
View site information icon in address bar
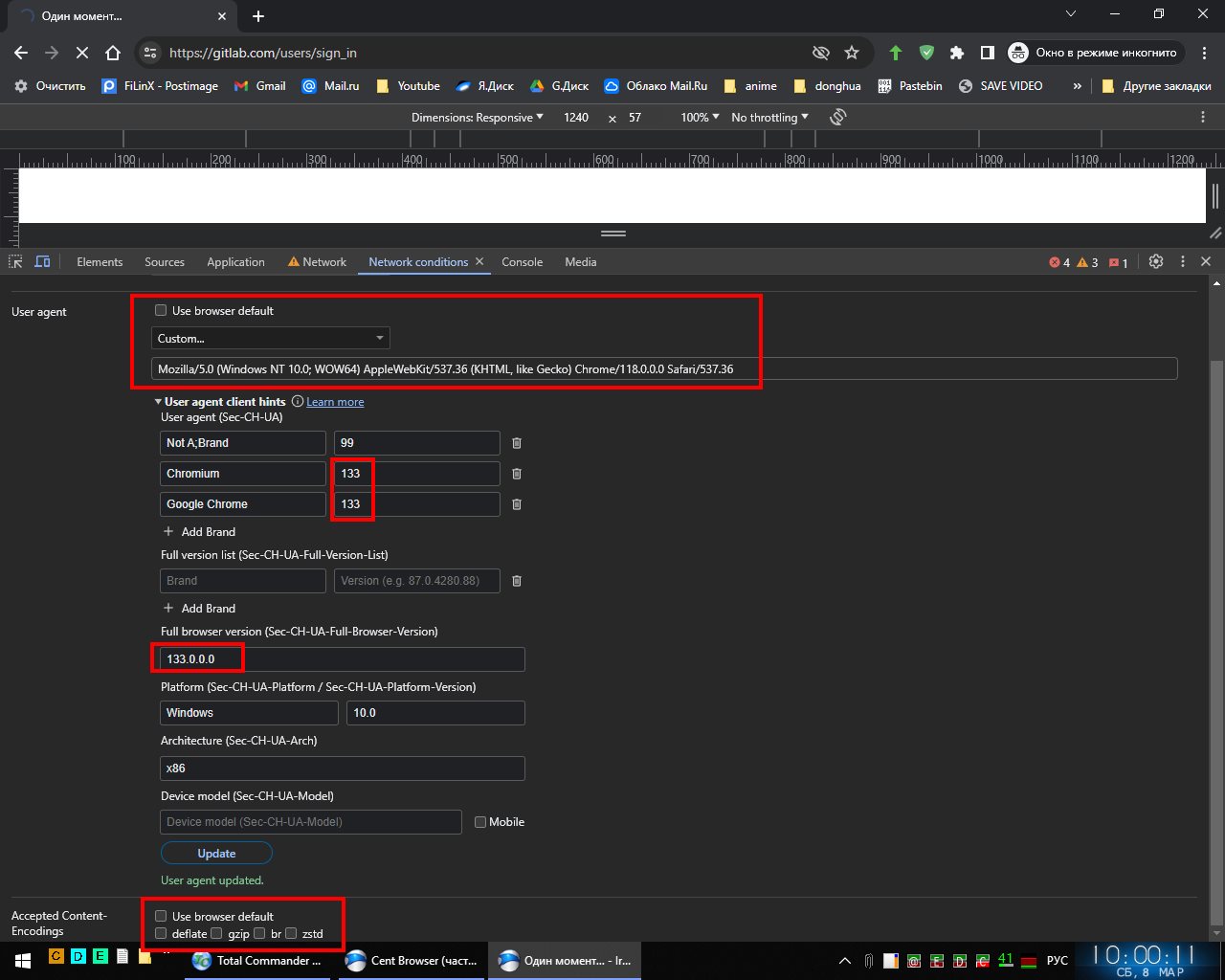150,53
